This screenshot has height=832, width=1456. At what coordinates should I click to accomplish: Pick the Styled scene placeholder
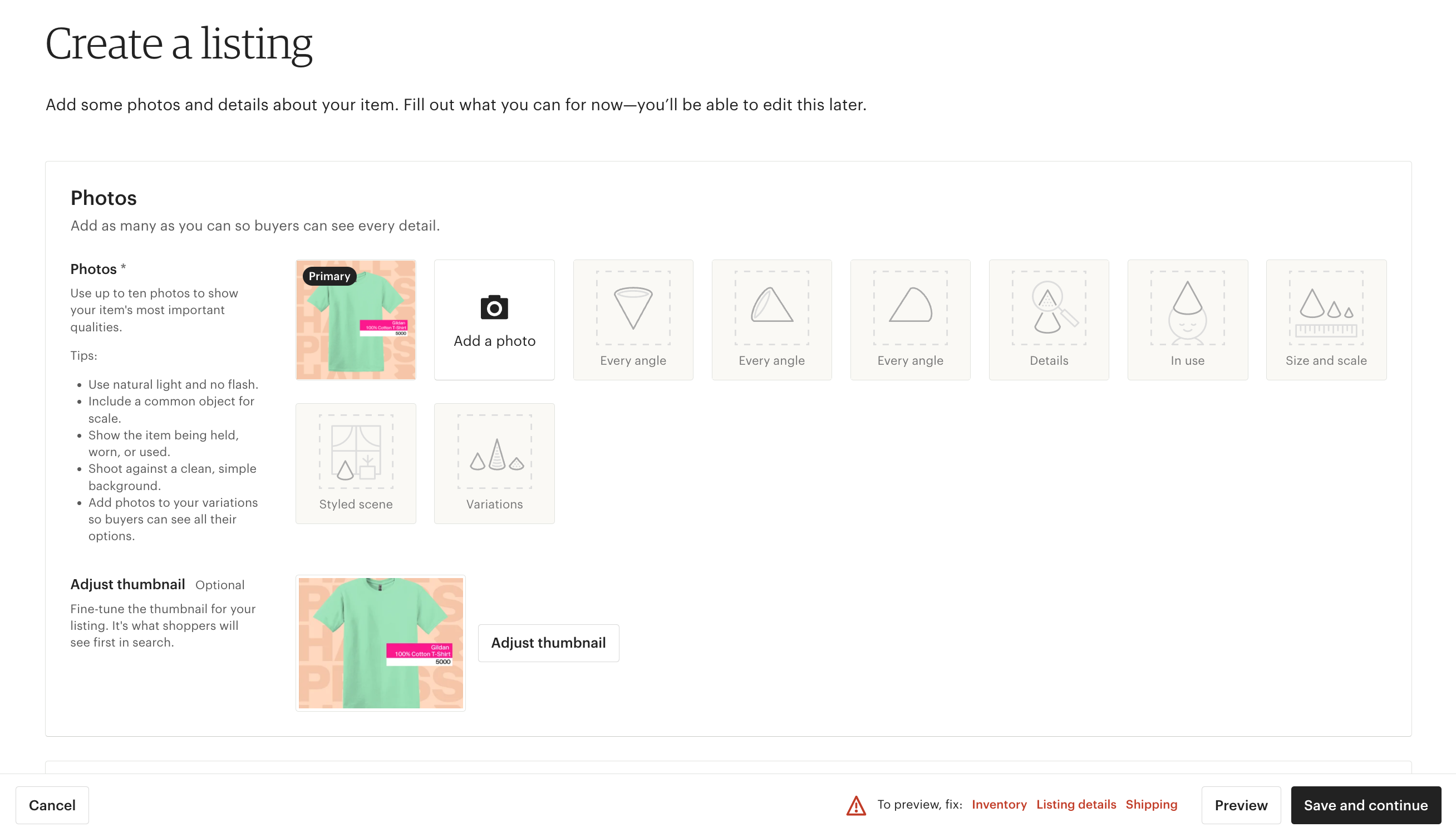click(356, 463)
